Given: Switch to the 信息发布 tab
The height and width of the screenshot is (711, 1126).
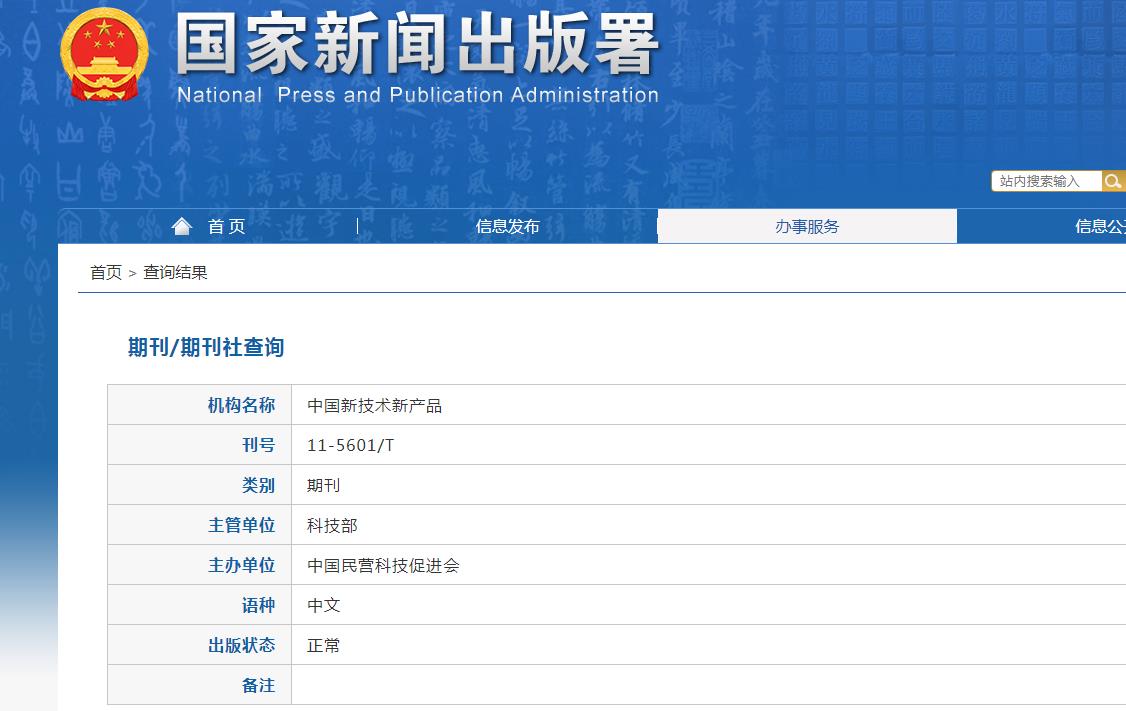Looking at the screenshot, I should tap(505, 225).
